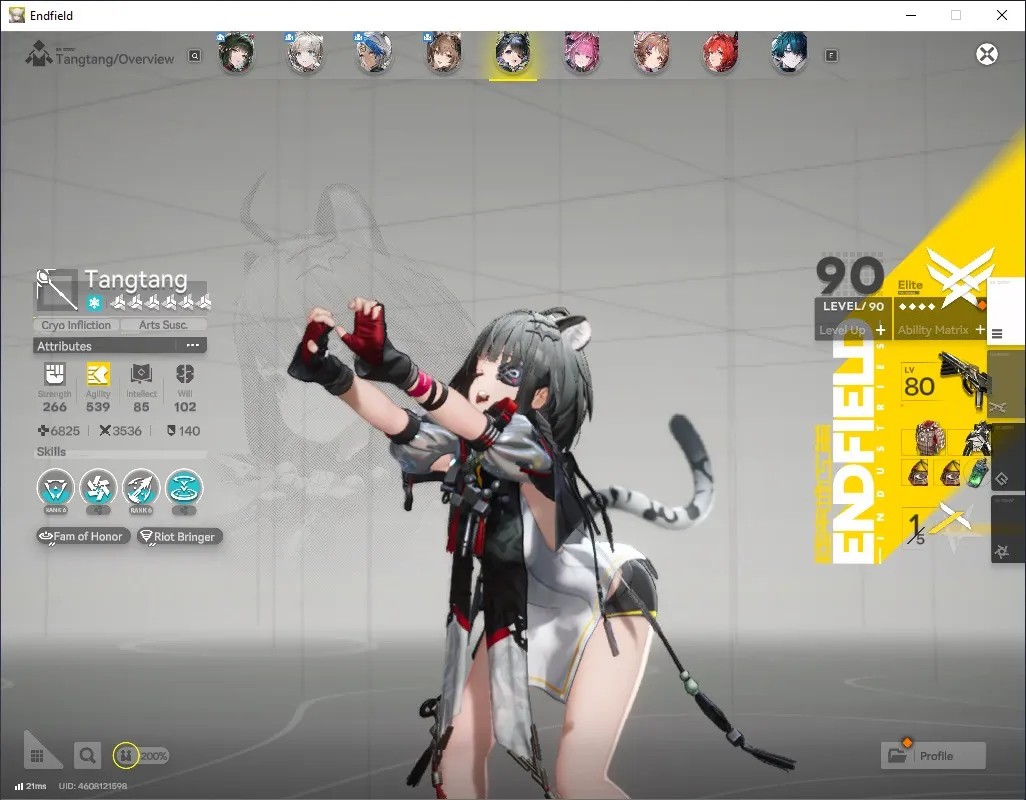
Task: Select the green-haired operator portrait
Action: pyautogui.click(x=236, y=52)
